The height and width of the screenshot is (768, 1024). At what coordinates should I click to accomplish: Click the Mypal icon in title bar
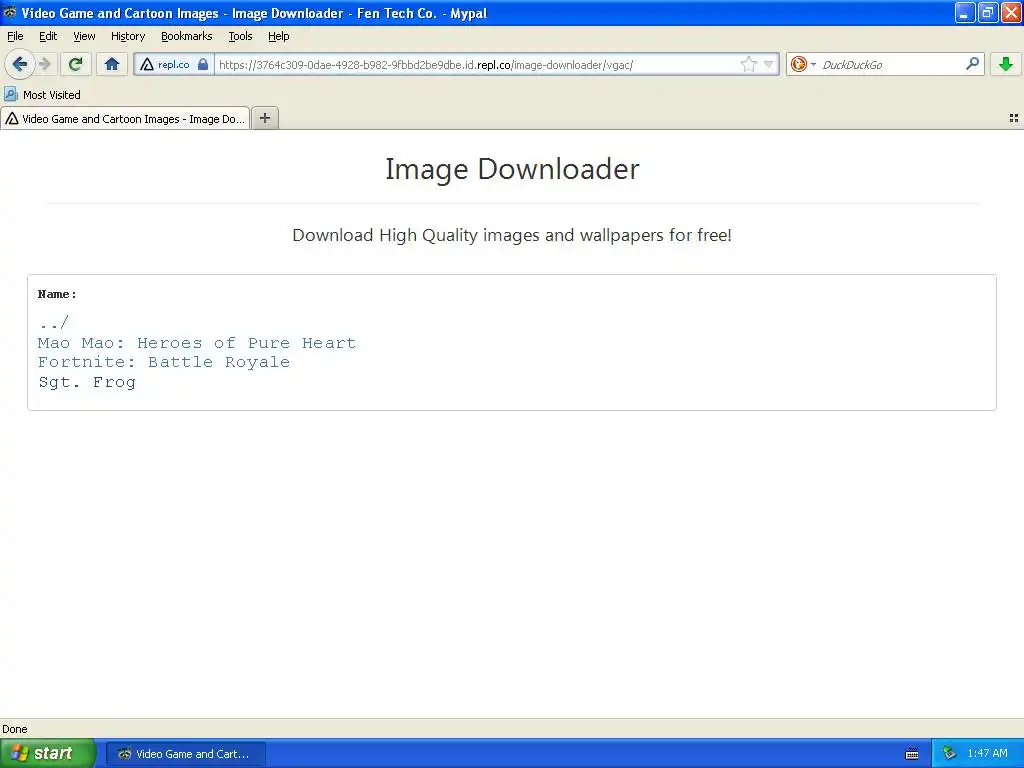coord(9,12)
